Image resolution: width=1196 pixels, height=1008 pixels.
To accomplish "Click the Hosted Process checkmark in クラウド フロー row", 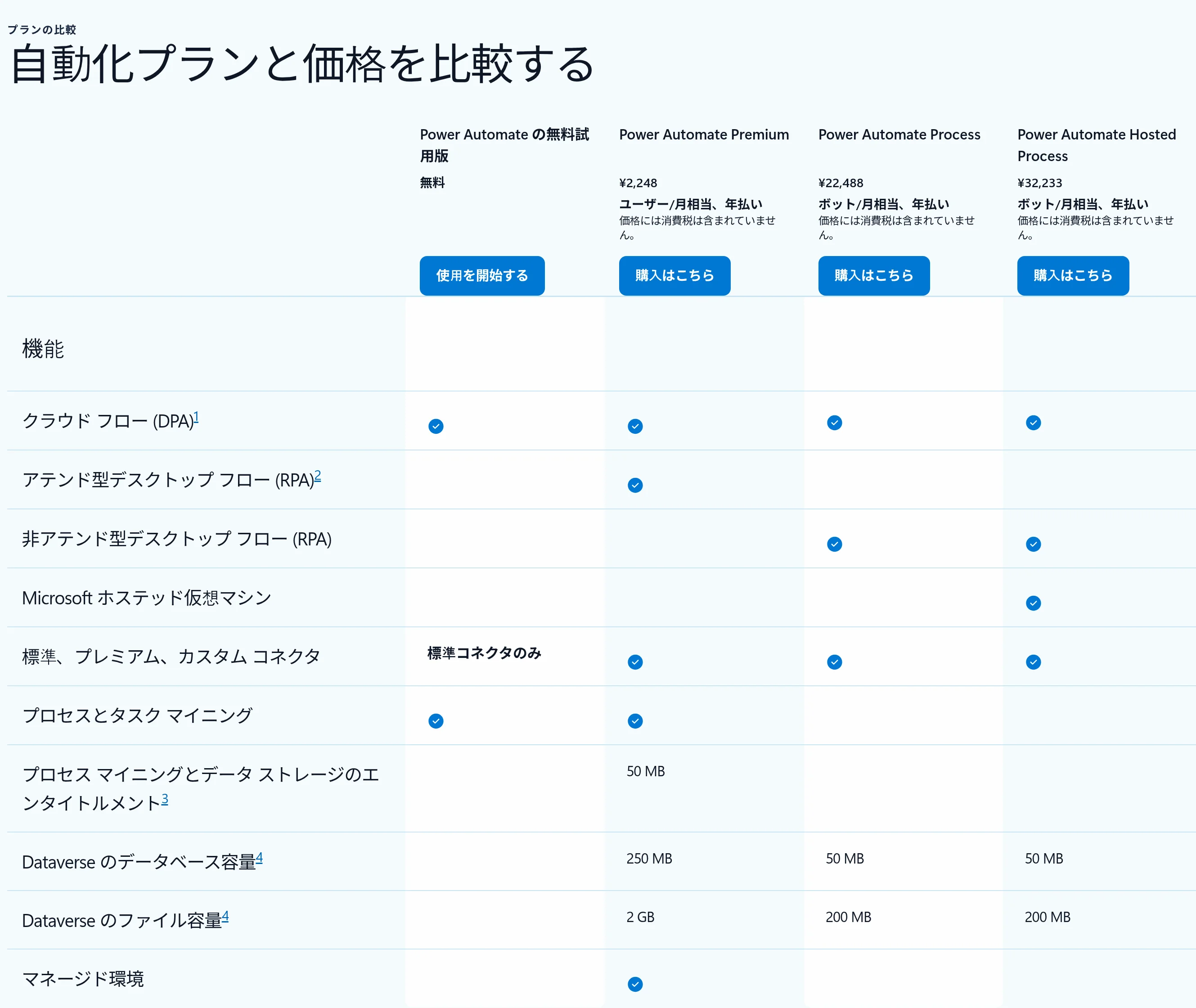I will [x=1033, y=423].
